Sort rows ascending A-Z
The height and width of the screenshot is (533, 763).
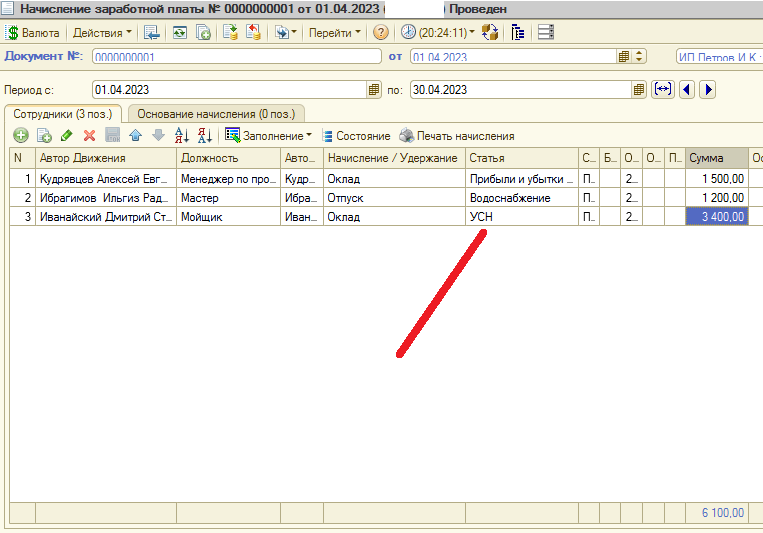181,136
